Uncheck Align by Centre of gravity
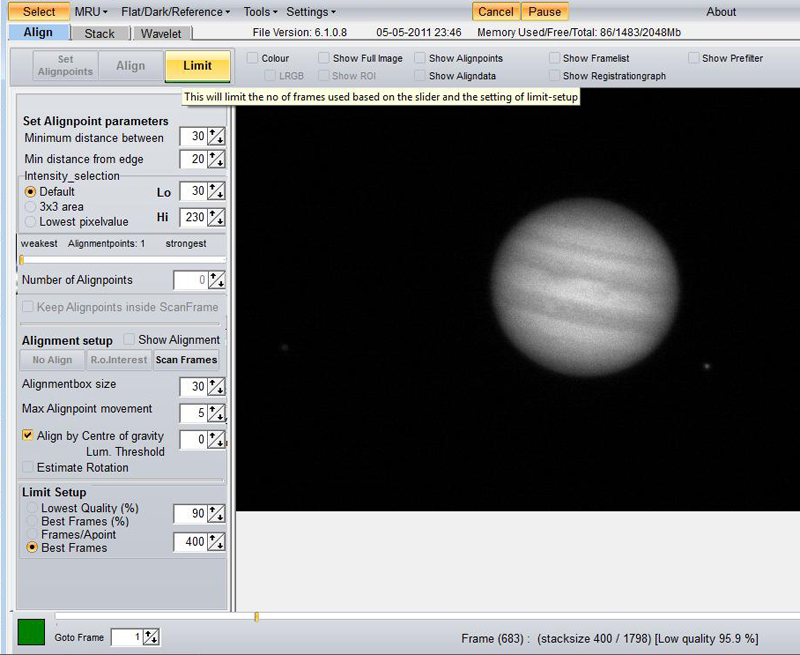This screenshot has width=800, height=655. coord(28,436)
